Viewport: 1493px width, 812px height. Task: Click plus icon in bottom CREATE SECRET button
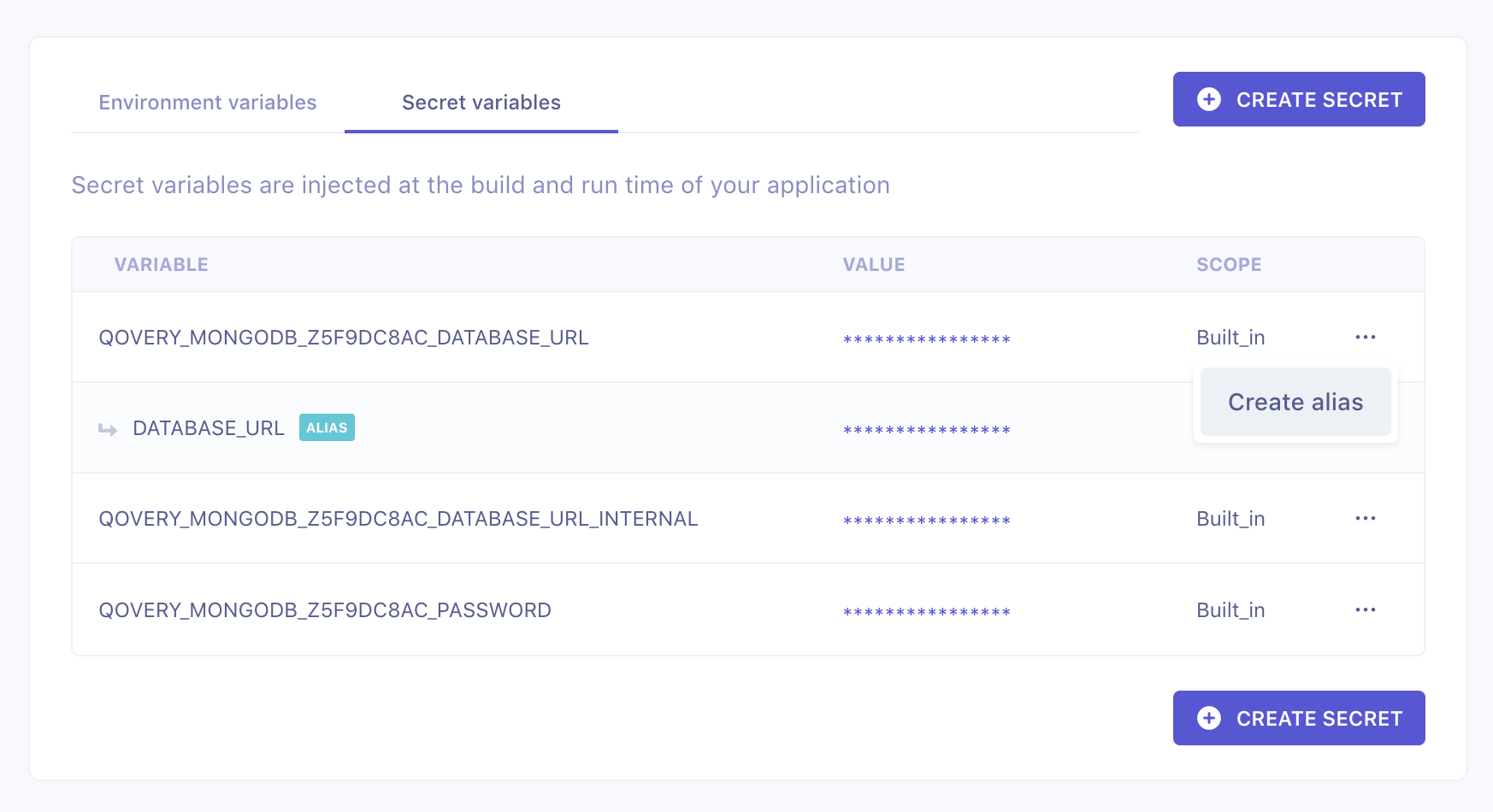point(1209,718)
